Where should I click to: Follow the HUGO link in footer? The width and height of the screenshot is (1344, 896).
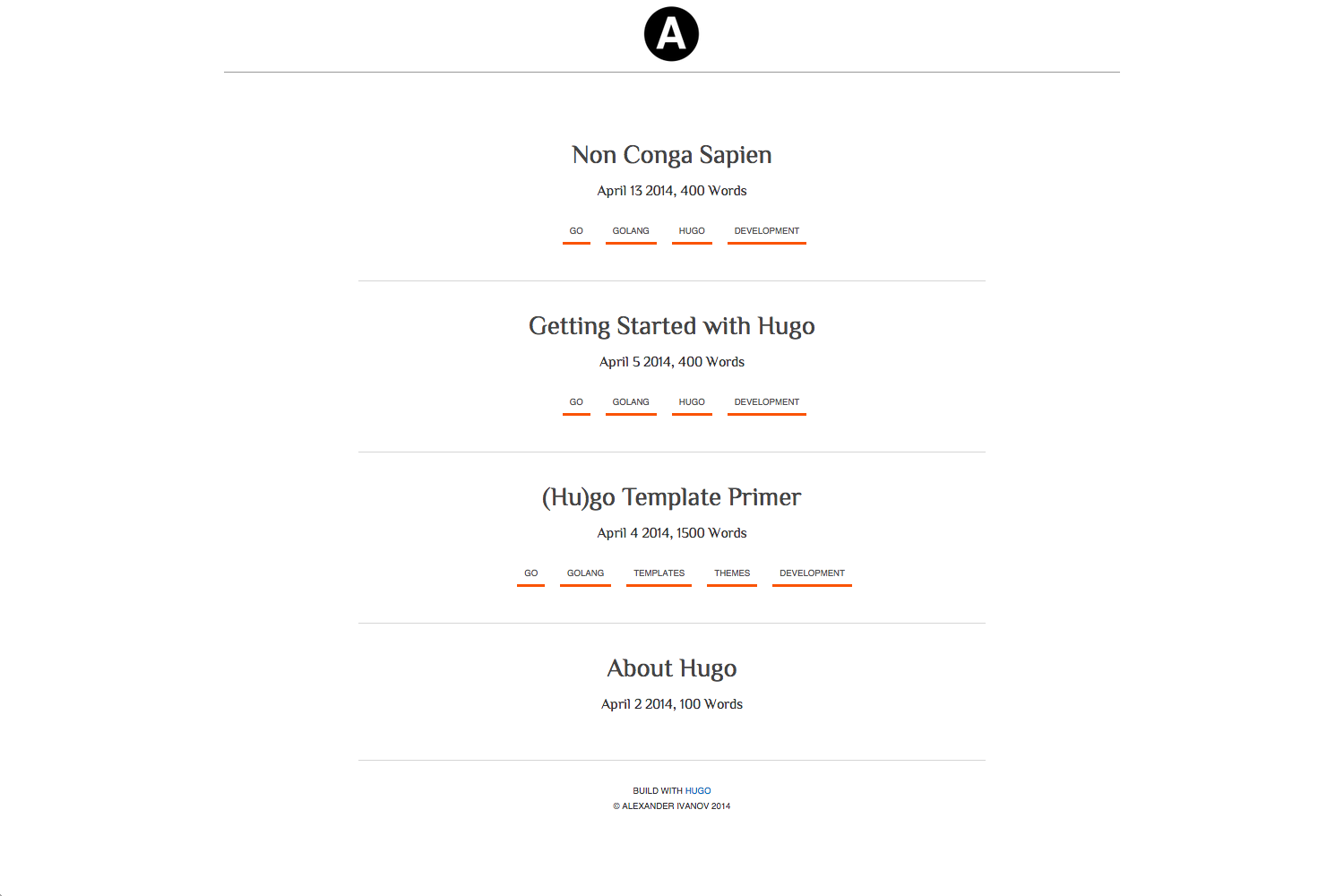(698, 791)
